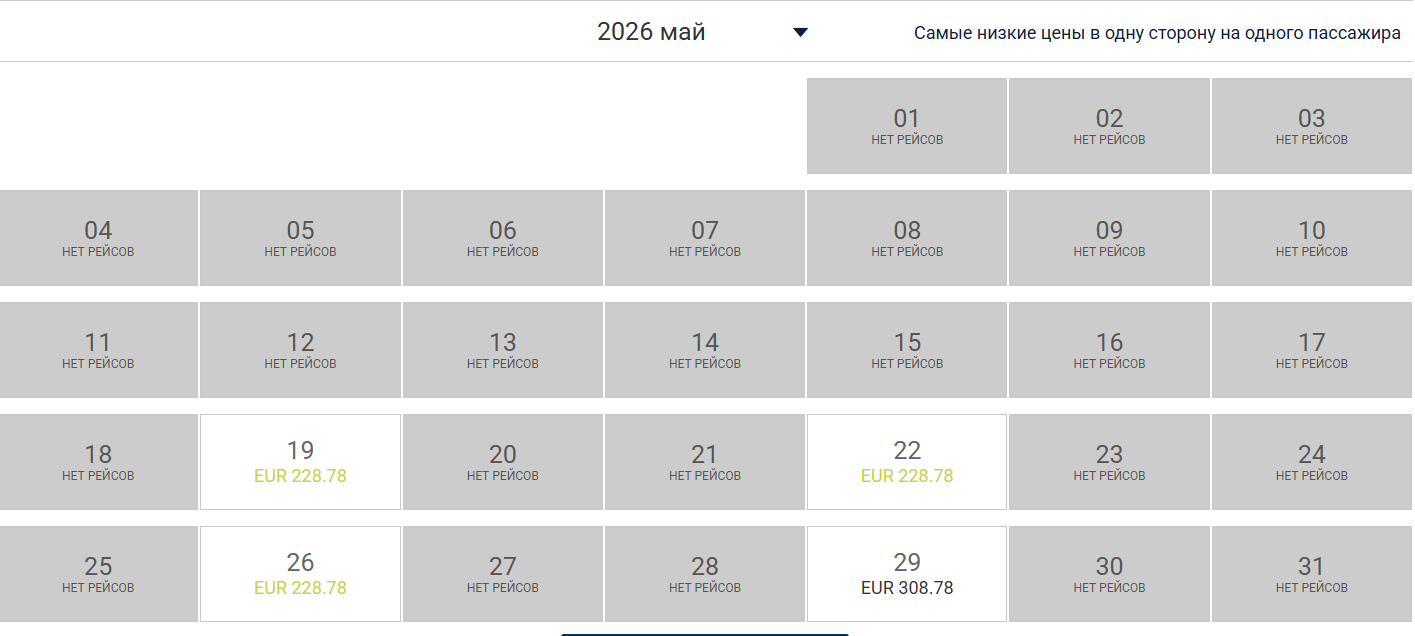Image resolution: width=1415 pixels, height=636 pixels.
Task: Click day 04 in the calendar
Action: (98, 238)
